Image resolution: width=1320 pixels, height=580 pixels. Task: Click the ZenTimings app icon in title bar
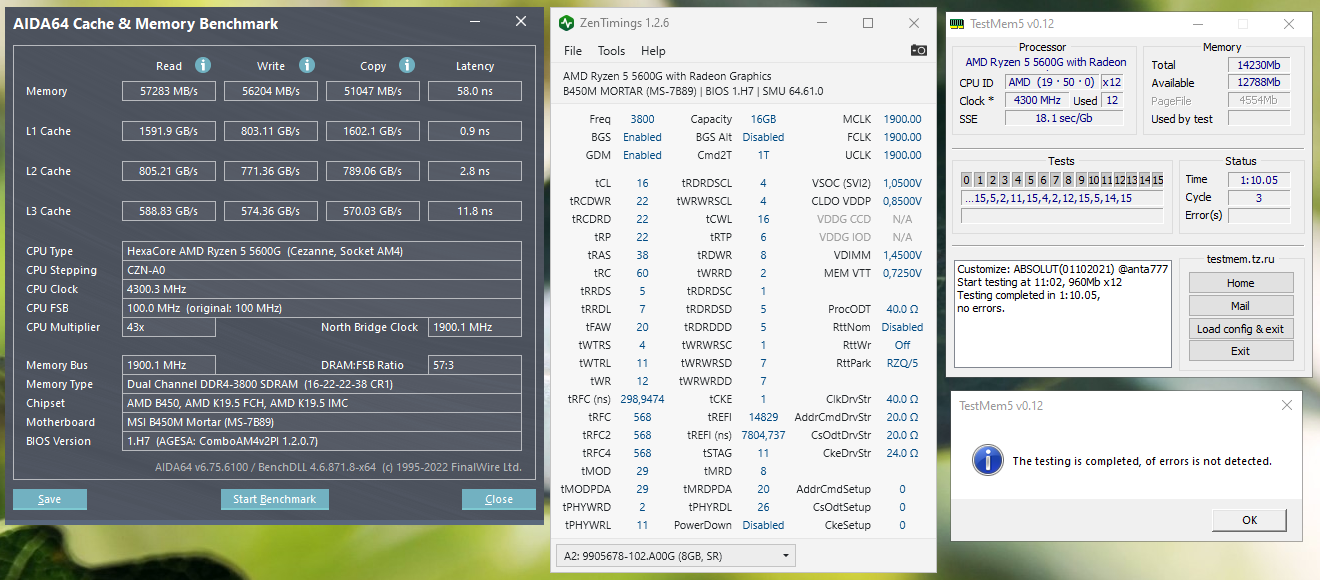coord(567,23)
